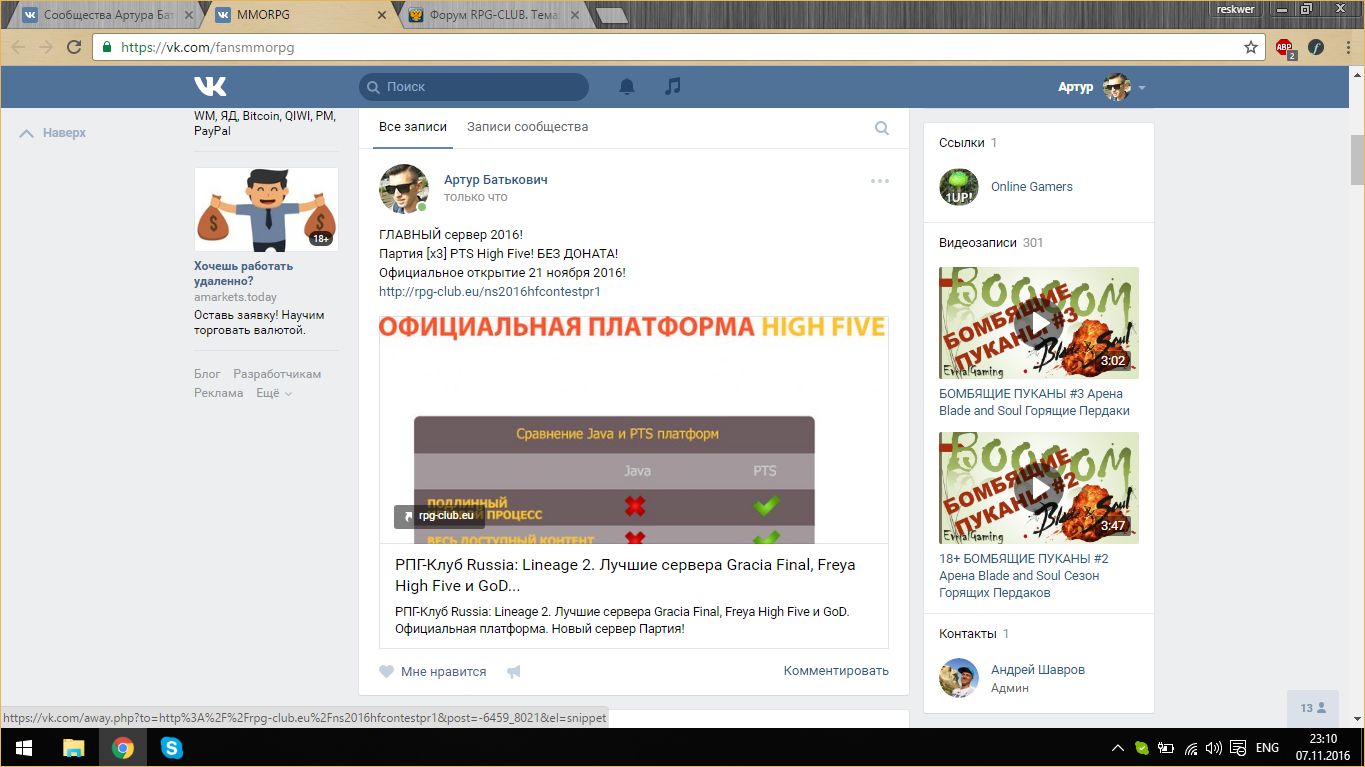Open the Wi-Fi network icon in the tray
The height and width of the screenshot is (767, 1365).
(1191, 748)
